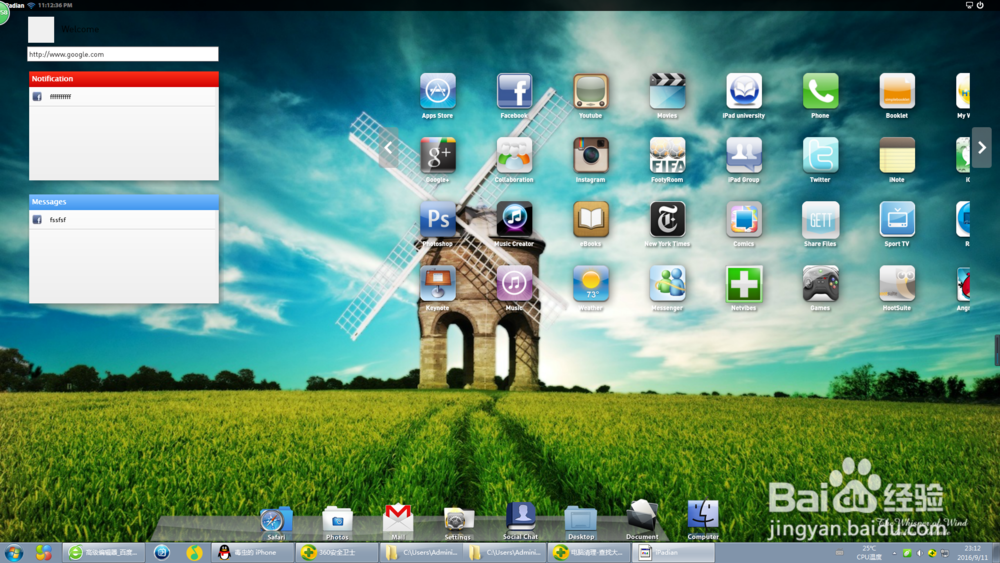The image size is (1000, 563).
Task: Open Mail in the dock
Action: point(398,518)
